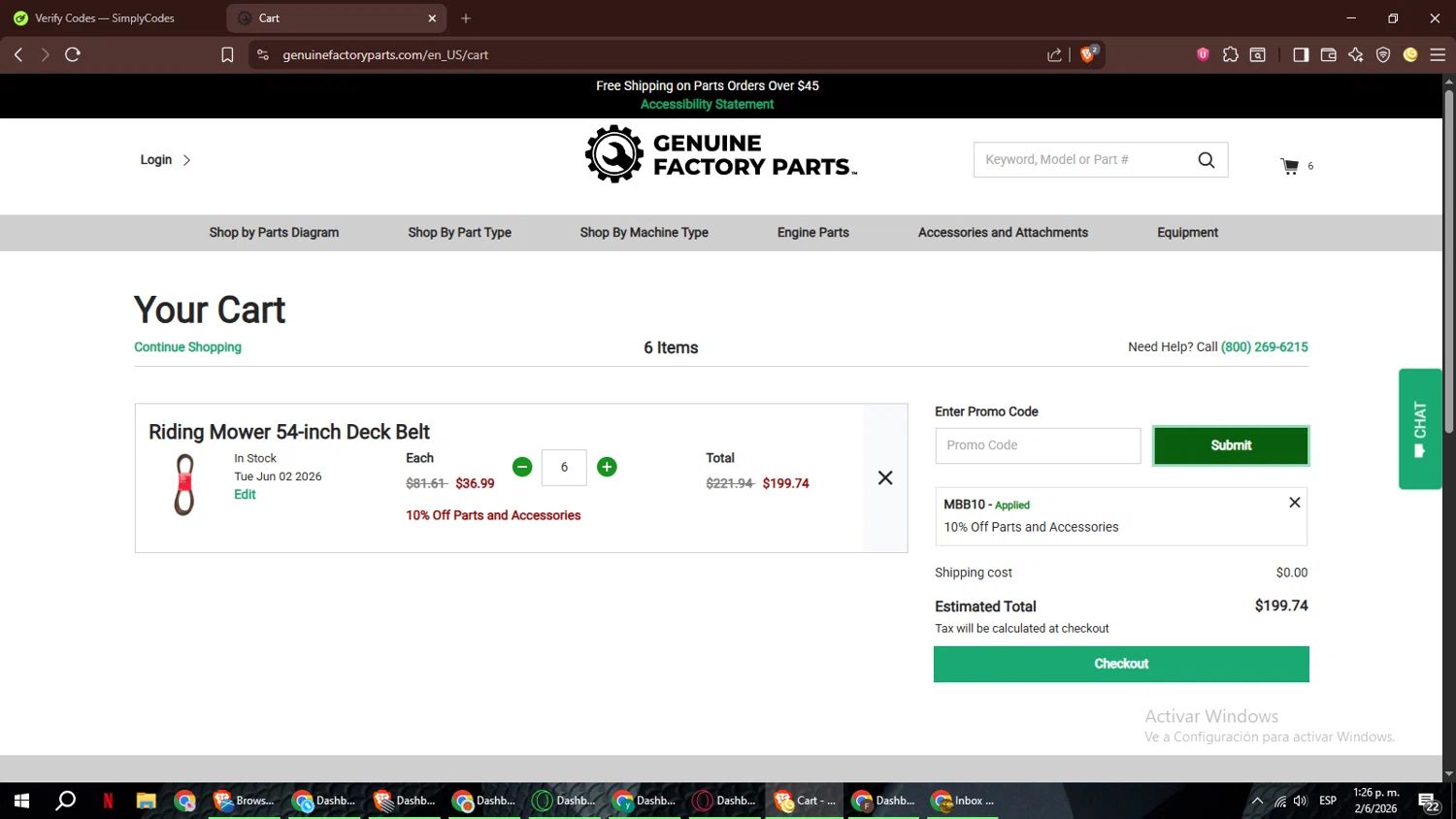
Task: Launch Netflix from taskbar
Action: pyautogui.click(x=108, y=801)
